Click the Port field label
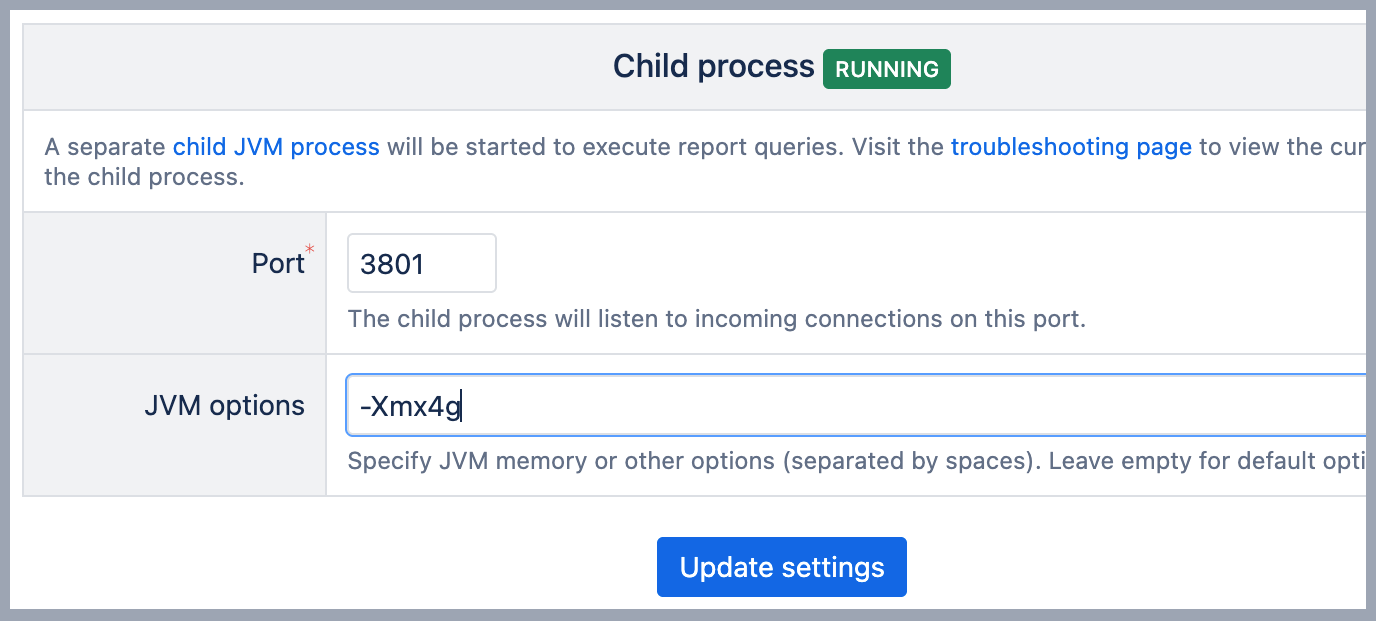1376x621 pixels. coord(277,264)
